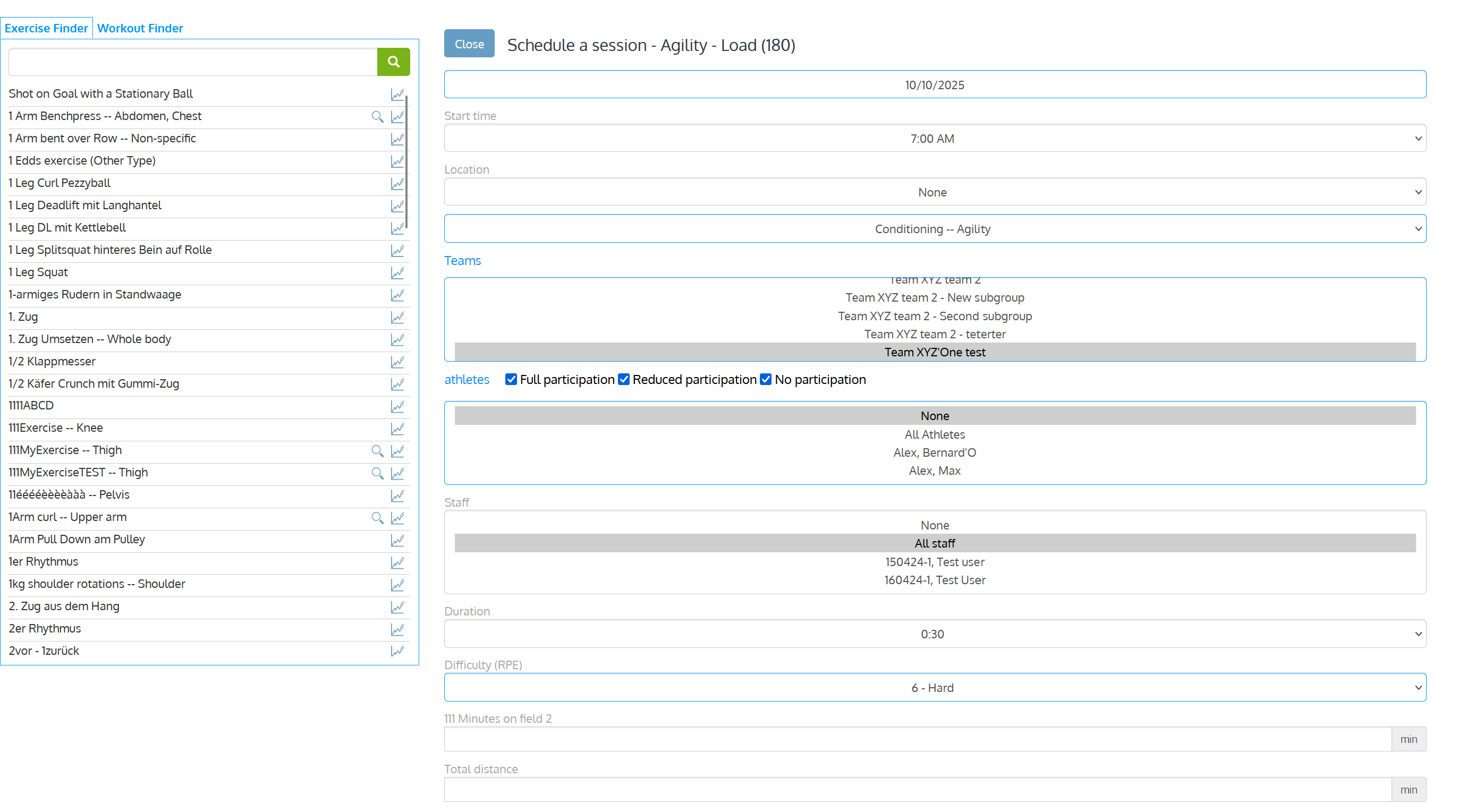The width and height of the screenshot is (1466, 812).
Task: Toggle Reduced participation checkbox
Action: tap(624, 379)
